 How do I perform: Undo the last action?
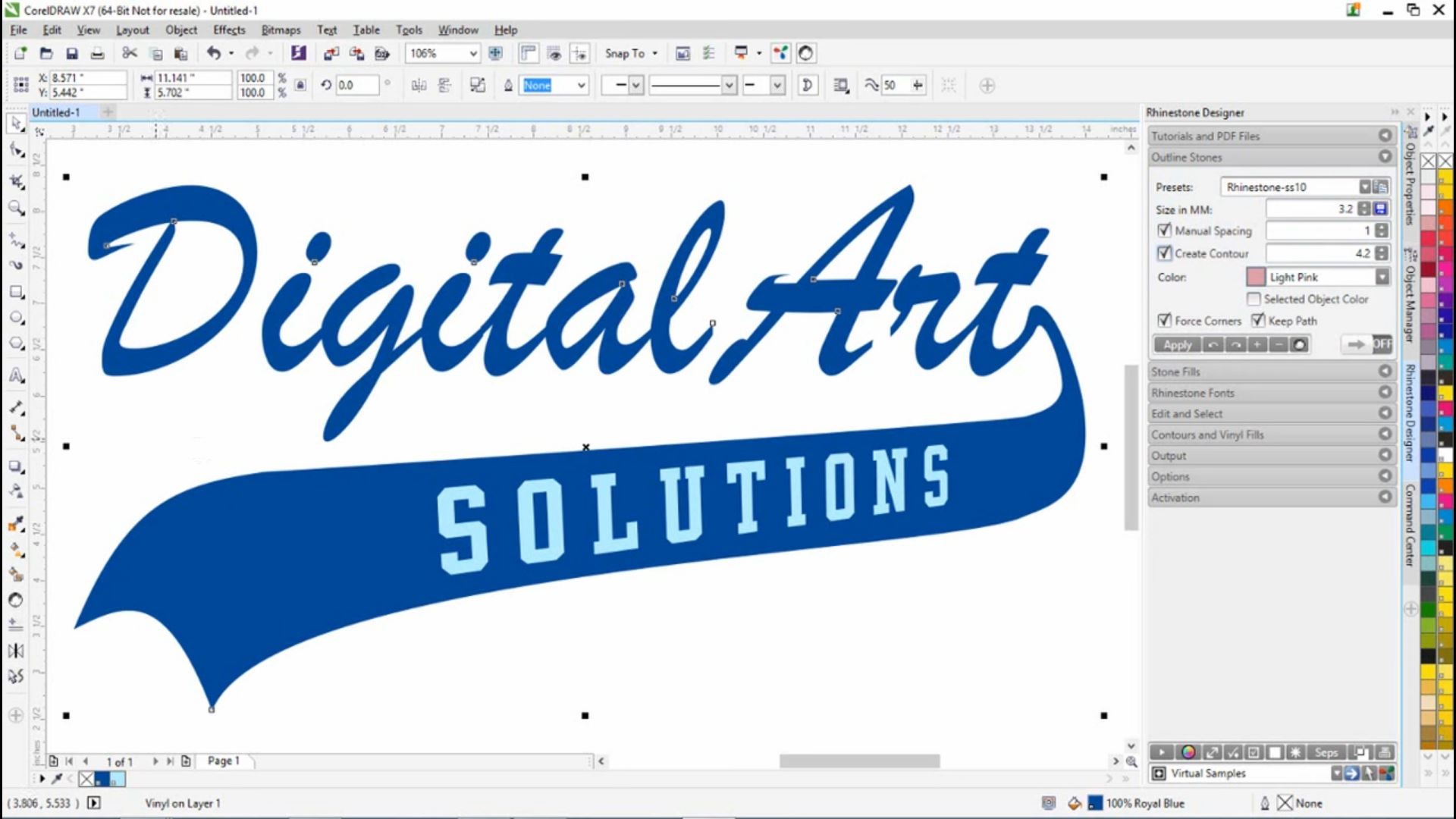[214, 53]
